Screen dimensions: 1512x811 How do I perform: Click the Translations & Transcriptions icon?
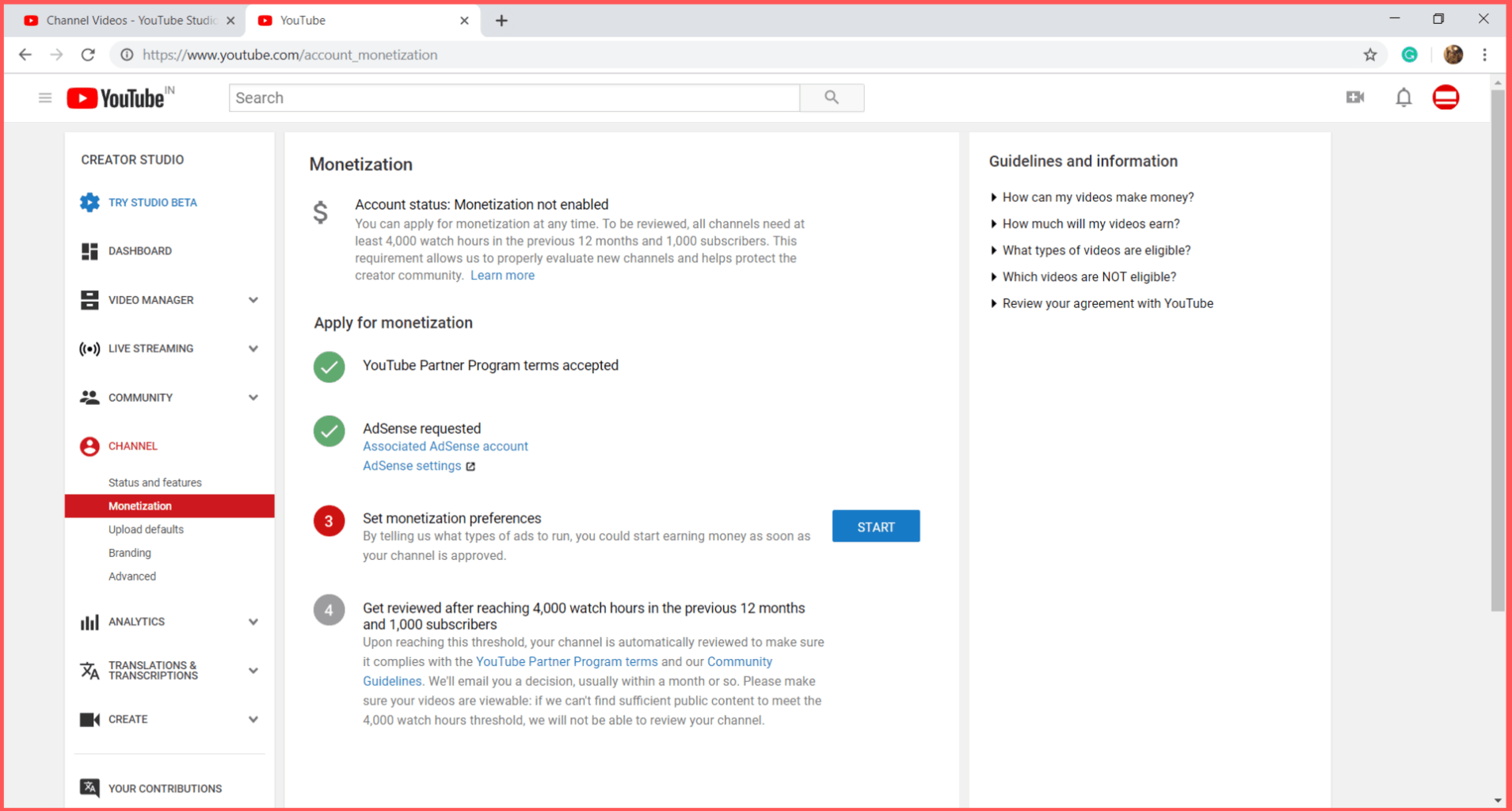pos(90,671)
